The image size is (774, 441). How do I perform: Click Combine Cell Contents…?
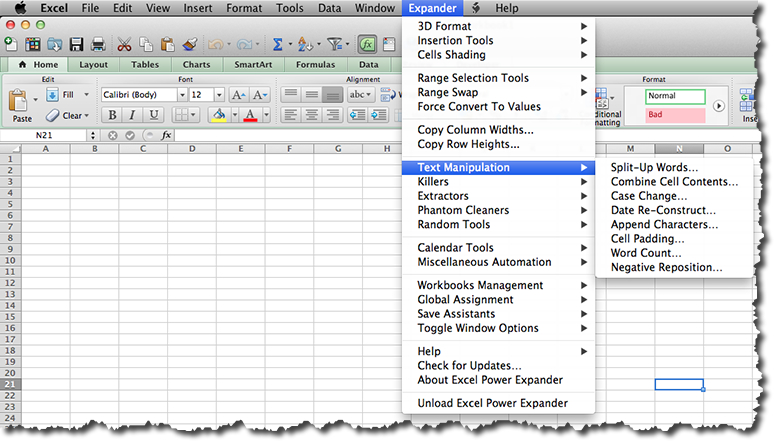coord(674,182)
